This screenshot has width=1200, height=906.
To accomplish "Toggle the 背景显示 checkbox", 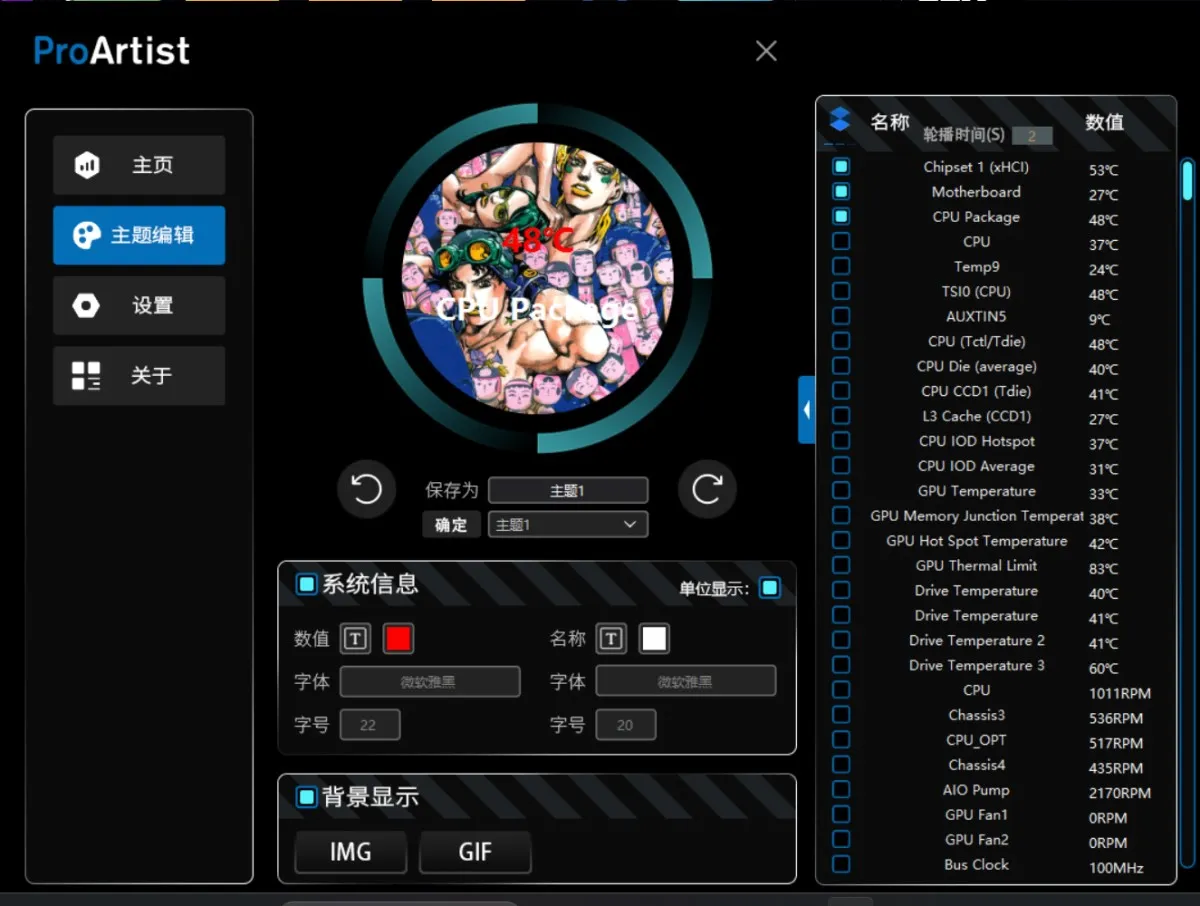I will [307, 797].
